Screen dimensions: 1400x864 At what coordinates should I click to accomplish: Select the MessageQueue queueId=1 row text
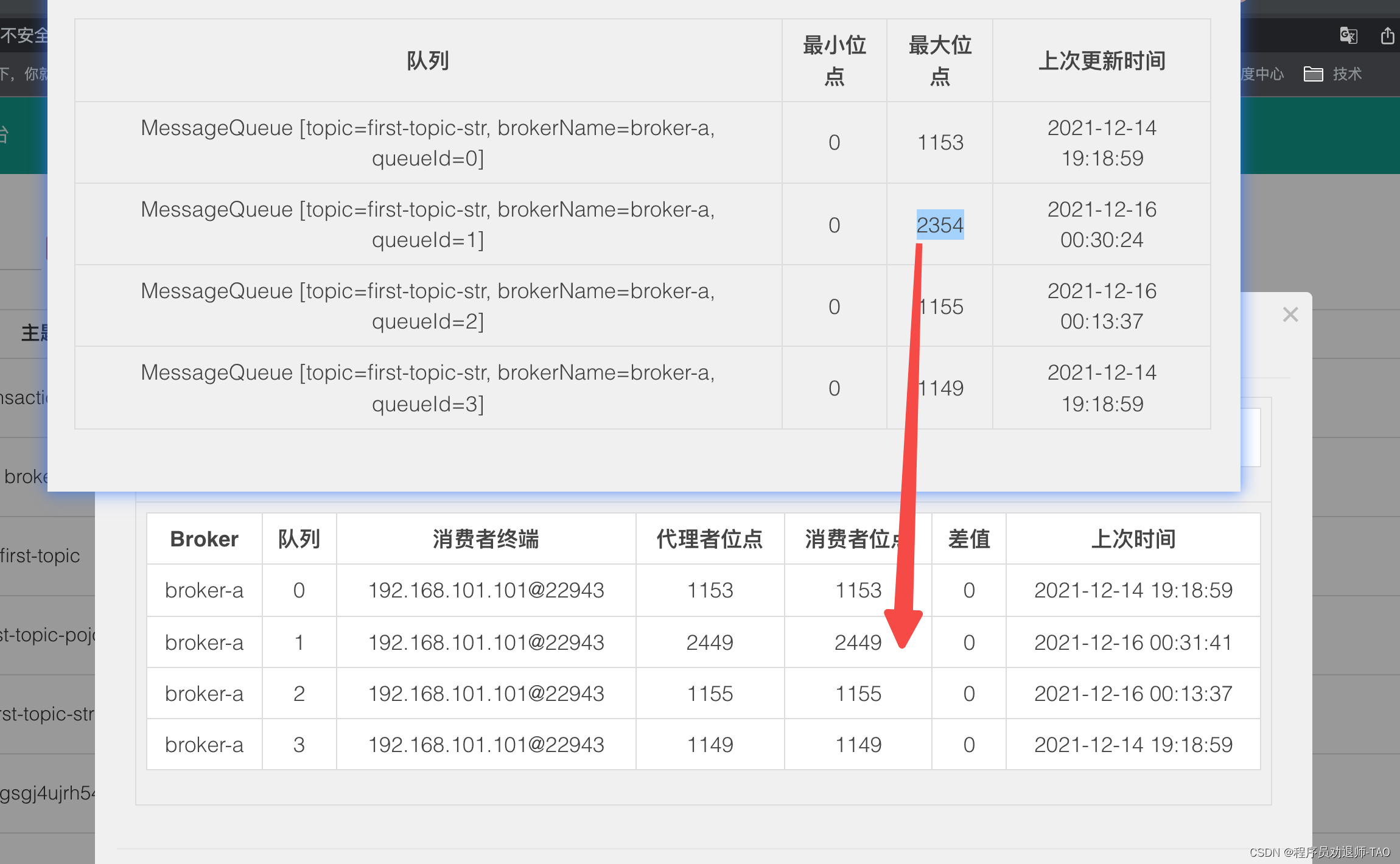(x=428, y=225)
